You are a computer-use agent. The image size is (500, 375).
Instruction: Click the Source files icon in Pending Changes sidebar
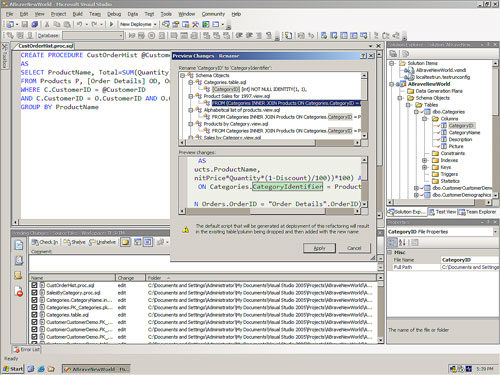pyautogui.click(x=19, y=245)
